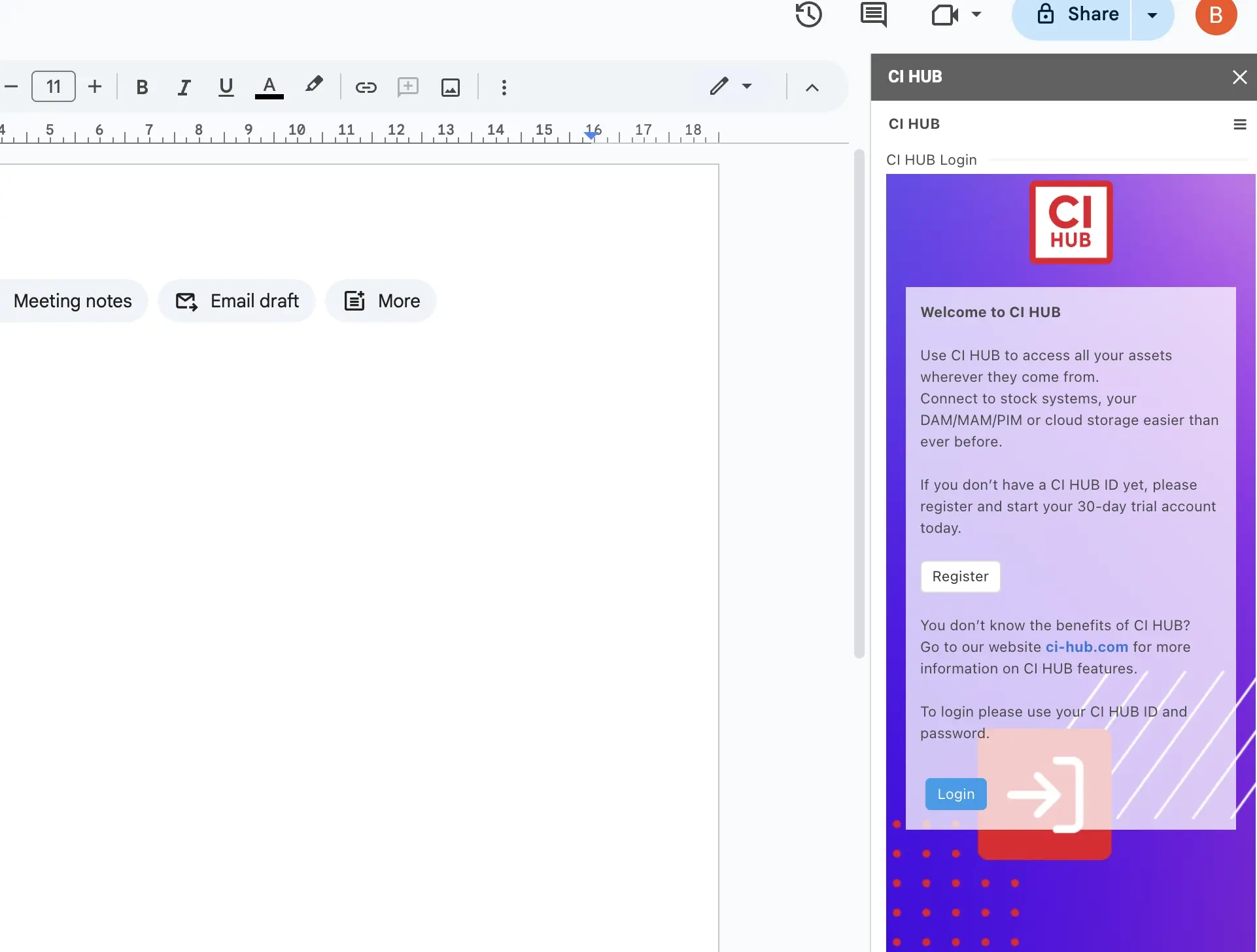1257x952 pixels.
Task: Open the More templates chip
Action: pyautogui.click(x=381, y=301)
